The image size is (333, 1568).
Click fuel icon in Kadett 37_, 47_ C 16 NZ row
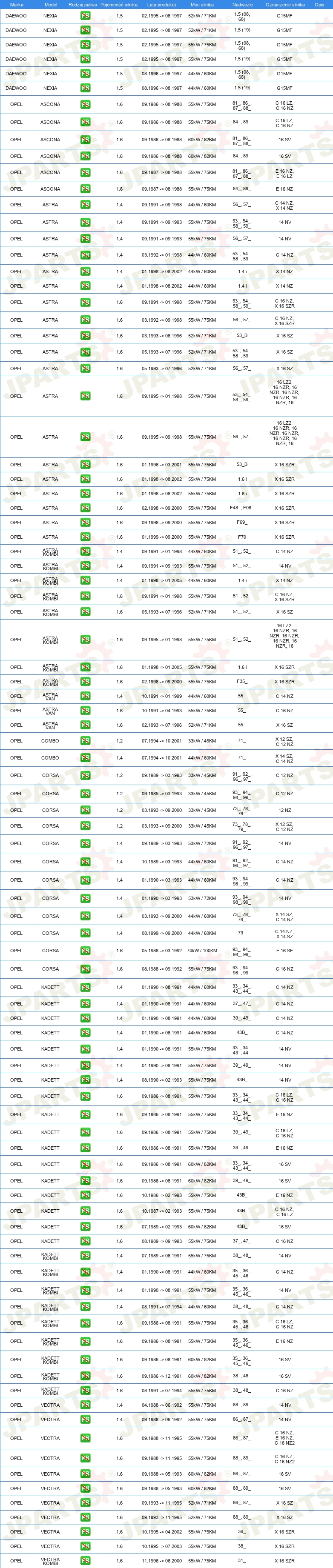85,1241
